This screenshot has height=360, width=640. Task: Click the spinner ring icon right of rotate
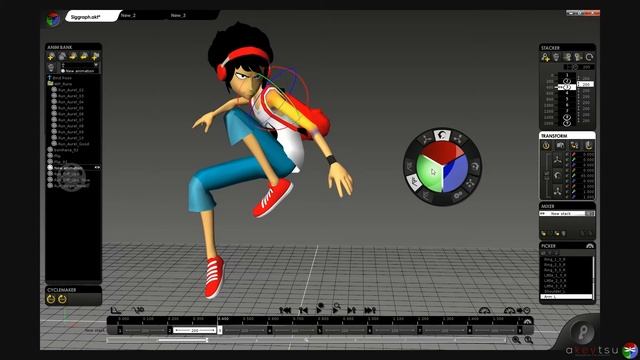pyautogui.click(x=458, y=139)
